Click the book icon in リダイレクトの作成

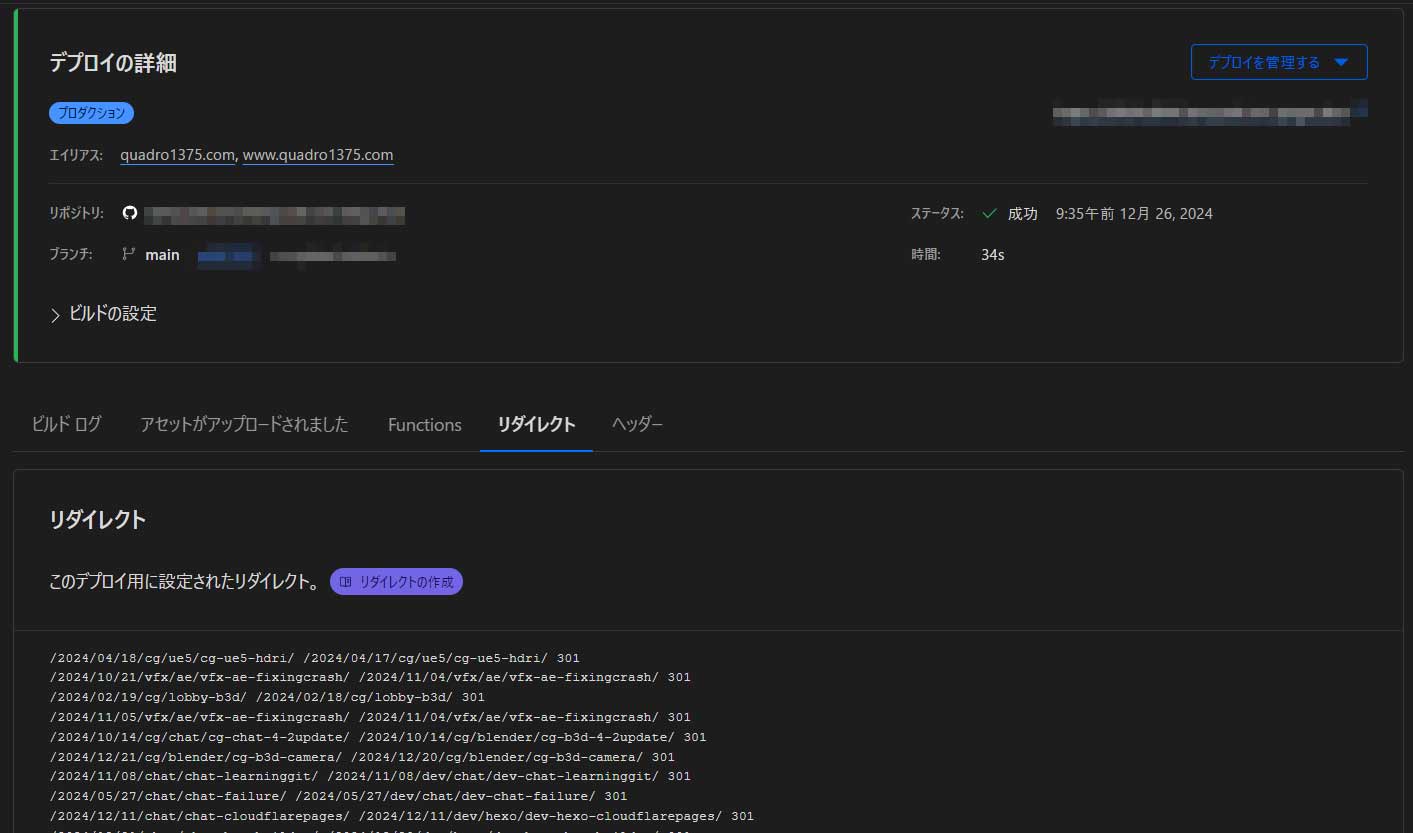tap(345, 582)
